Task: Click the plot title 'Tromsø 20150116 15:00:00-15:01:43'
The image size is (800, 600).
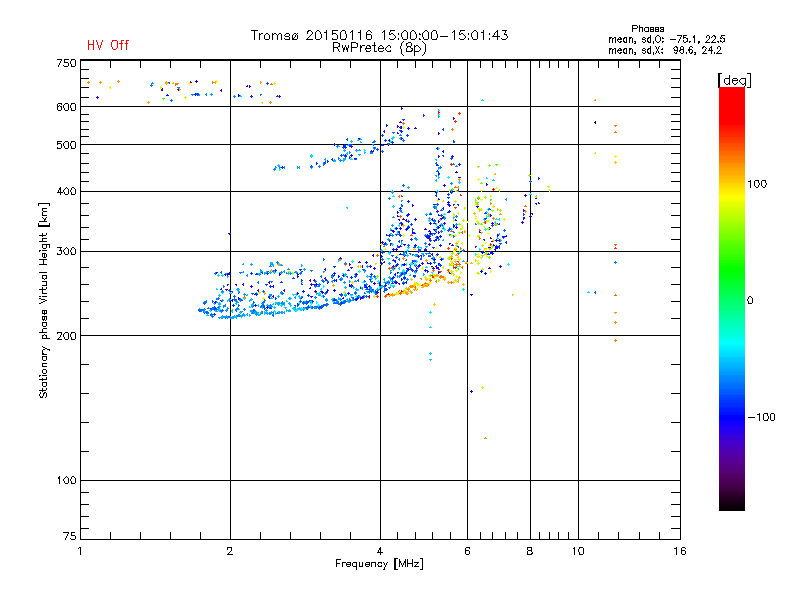Action: pyautogui.click(x=379, y=35)
